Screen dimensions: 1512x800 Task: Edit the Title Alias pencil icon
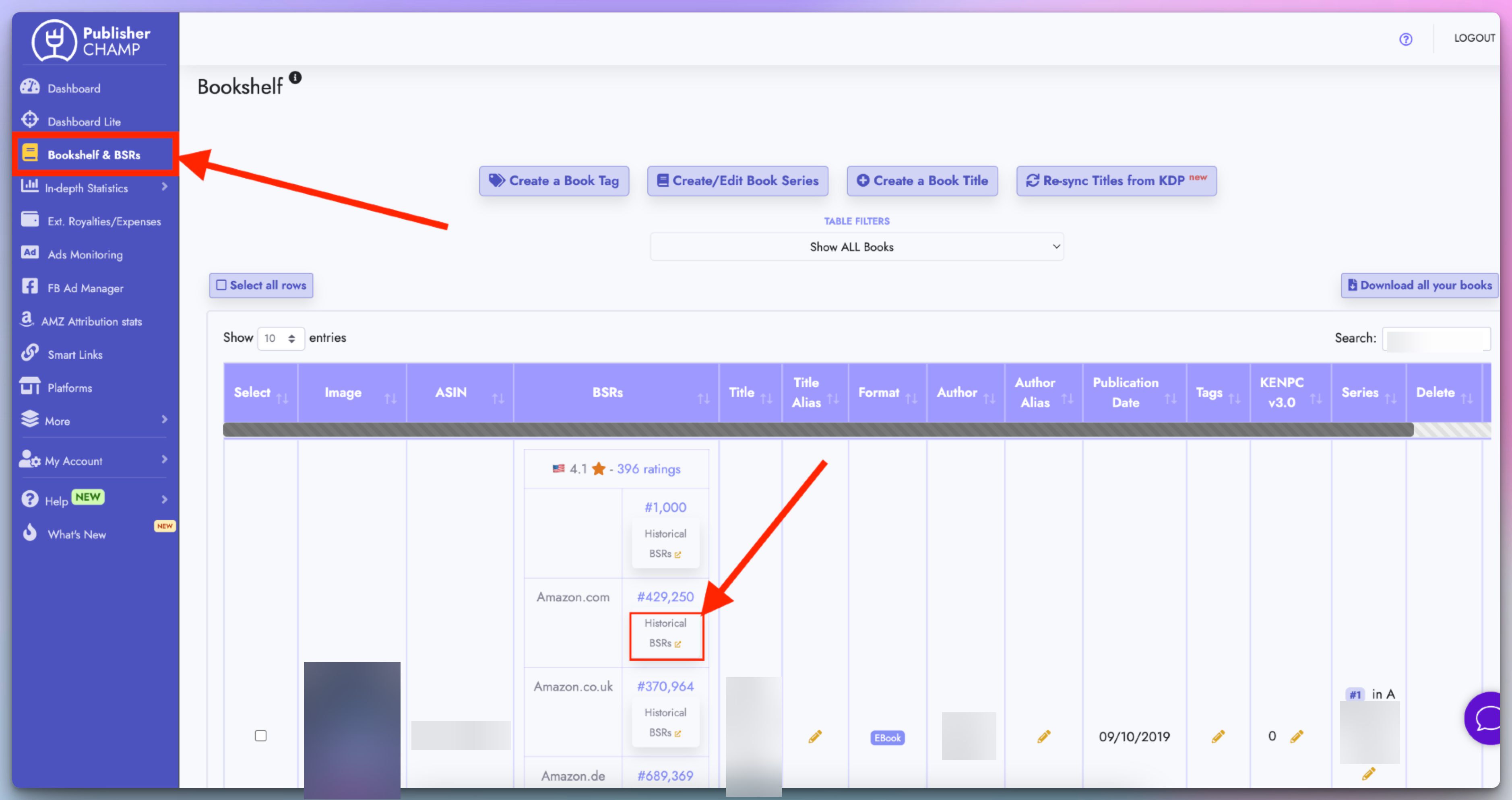(815, 736)
